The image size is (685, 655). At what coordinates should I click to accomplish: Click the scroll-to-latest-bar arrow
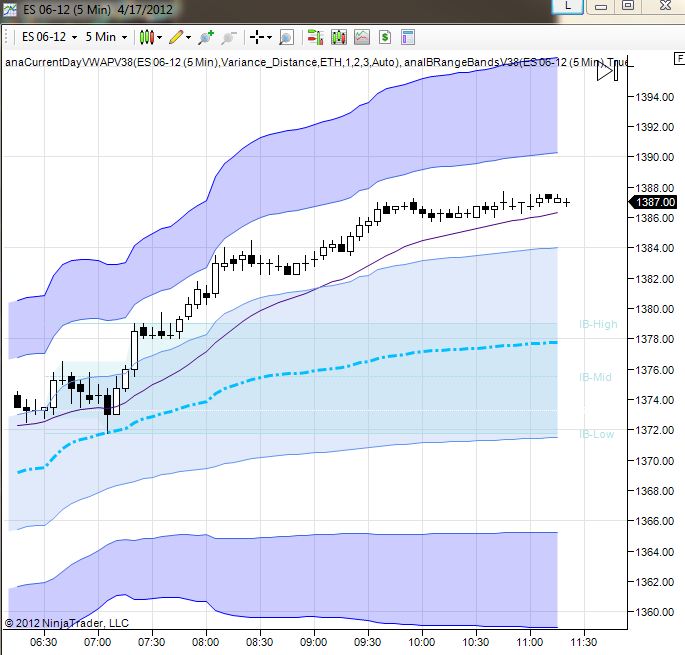(x=607, y=70)
